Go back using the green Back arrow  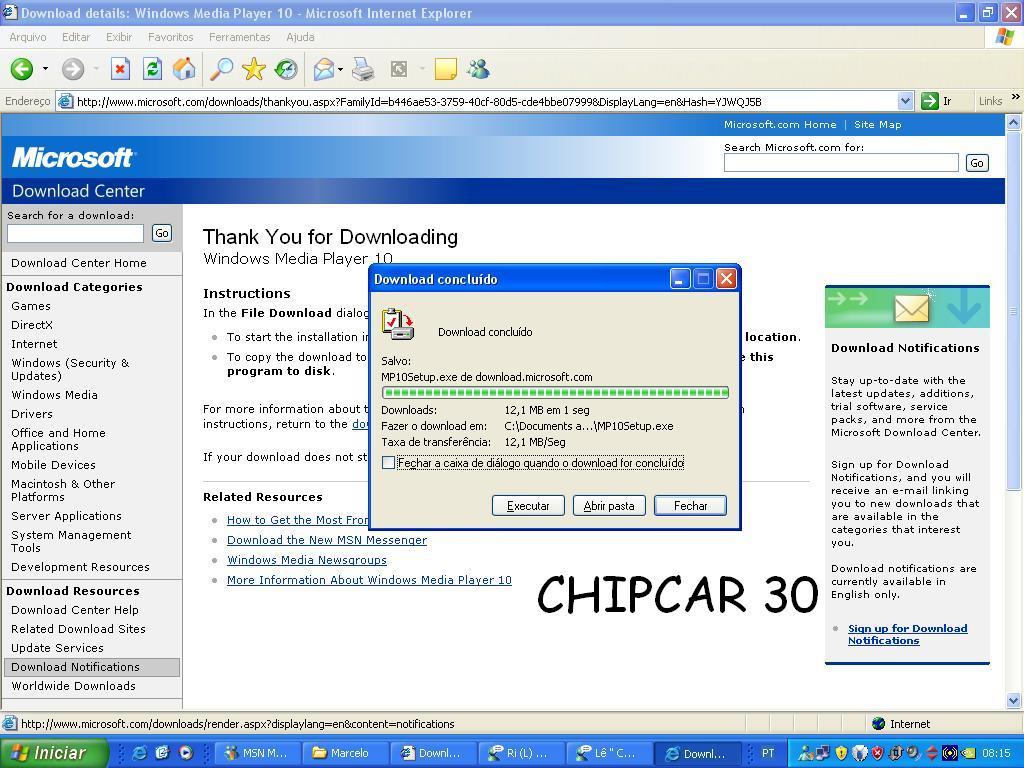(22, 69)
